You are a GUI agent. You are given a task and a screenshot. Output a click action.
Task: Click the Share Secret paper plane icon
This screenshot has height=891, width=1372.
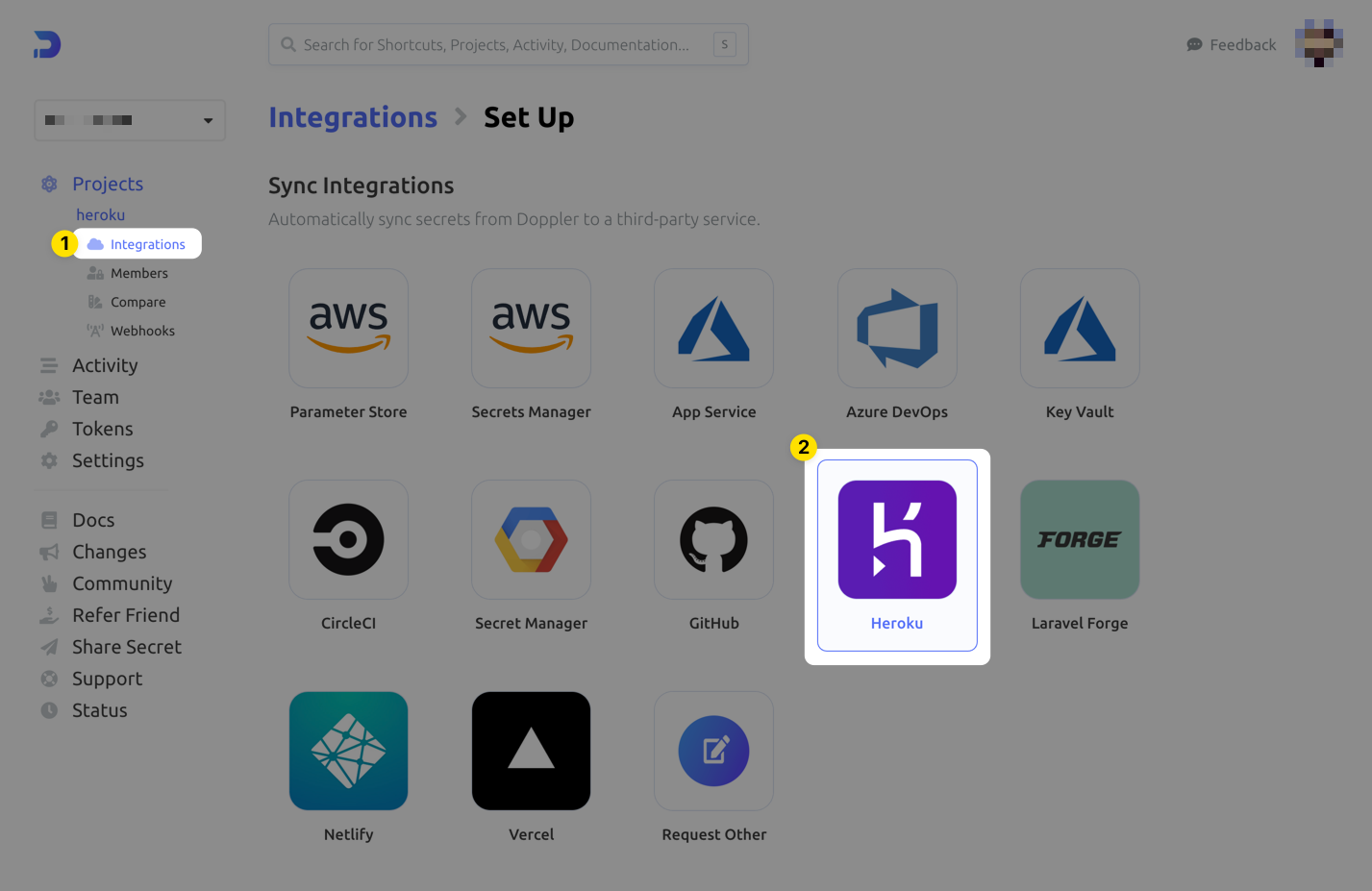point(49,647)
